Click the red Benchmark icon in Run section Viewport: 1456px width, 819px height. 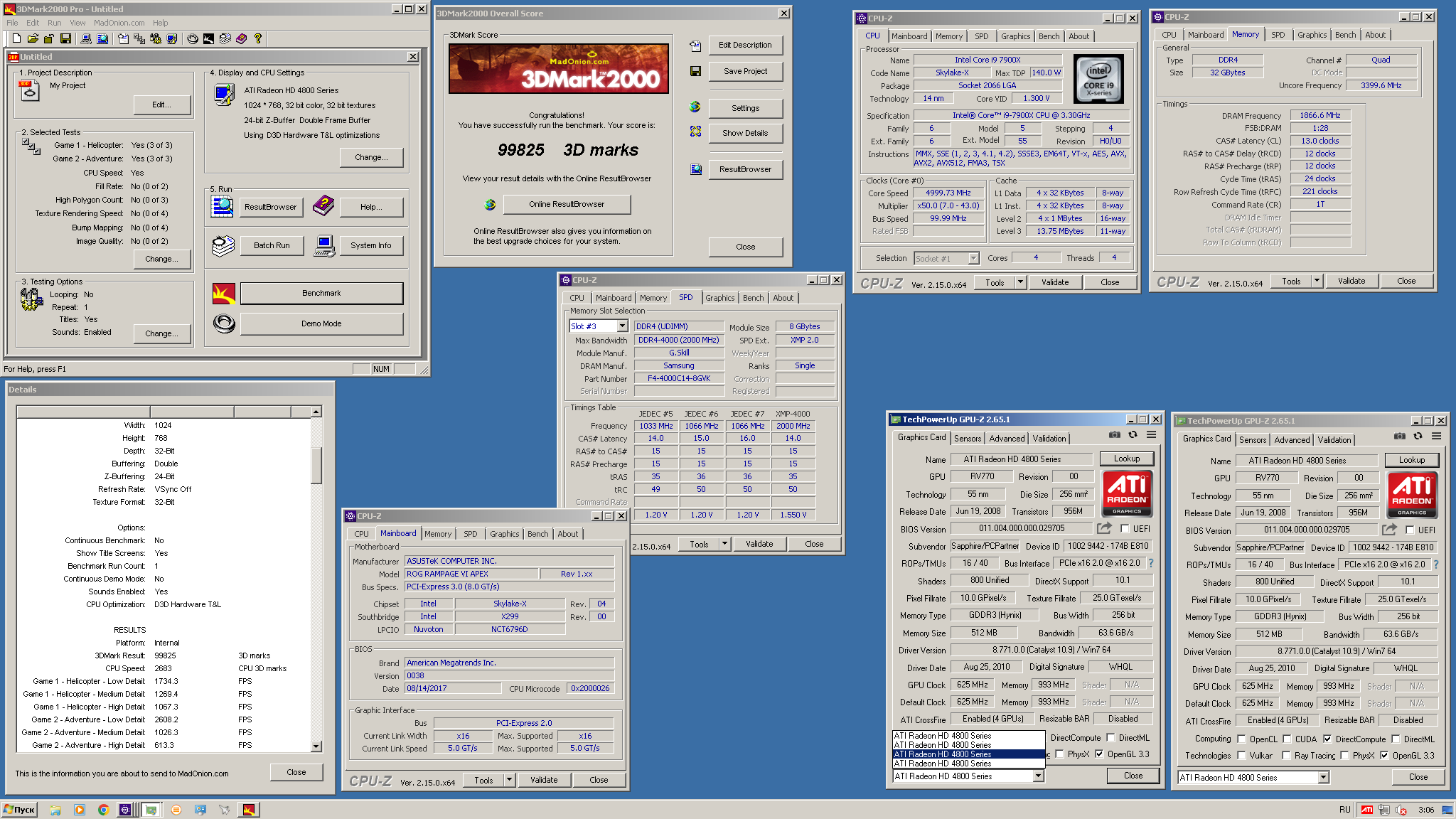[223, 293]
